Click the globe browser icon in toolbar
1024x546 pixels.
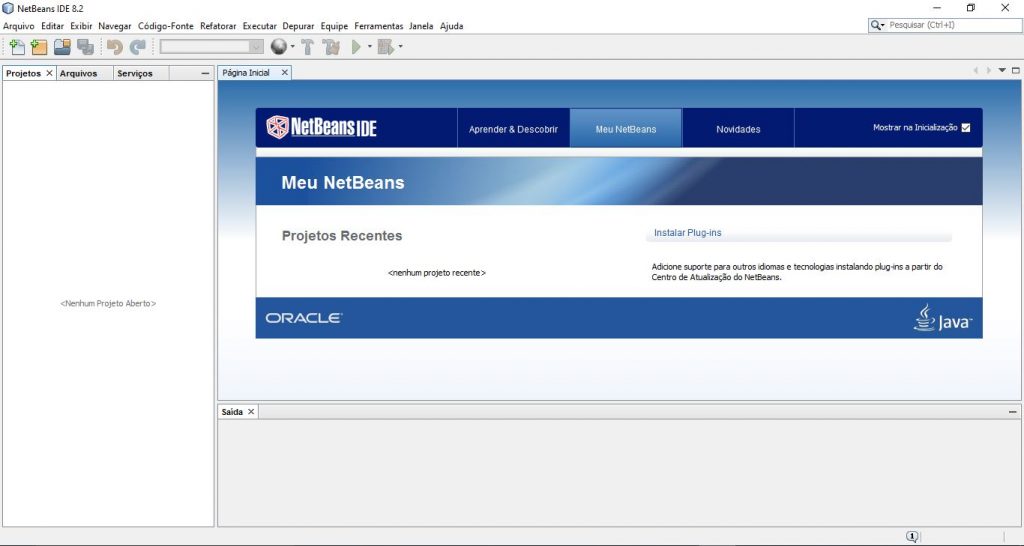[279, 46]
